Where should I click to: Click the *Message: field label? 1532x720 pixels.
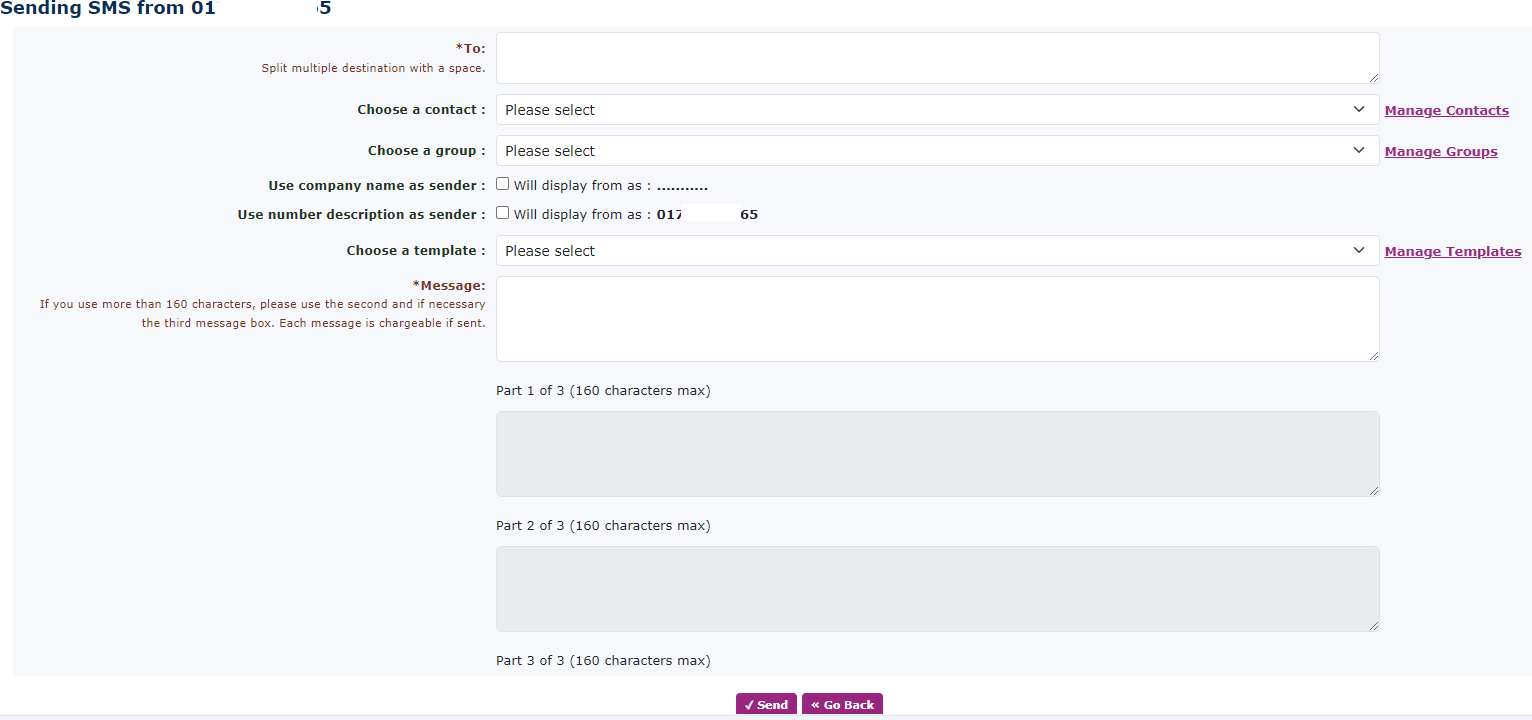(449, 286)
